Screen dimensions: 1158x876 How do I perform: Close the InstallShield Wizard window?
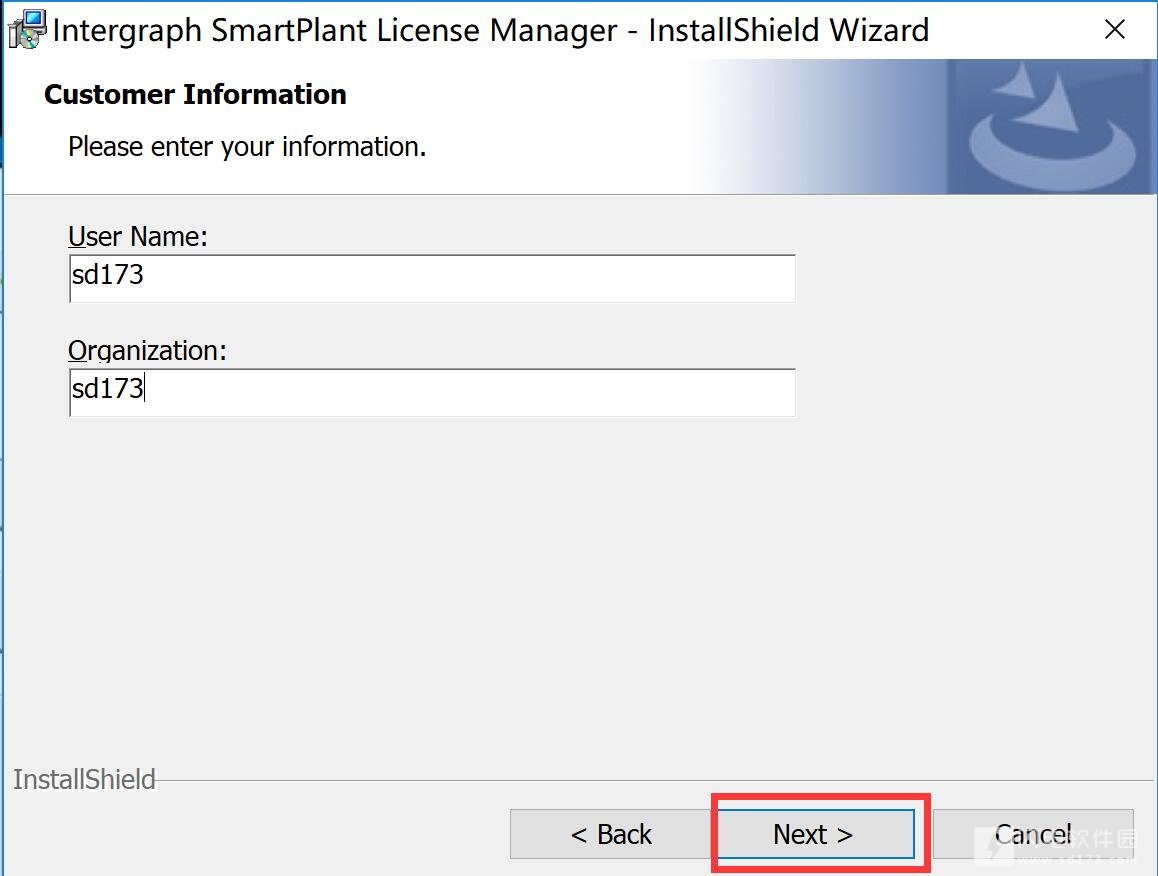1114,30
